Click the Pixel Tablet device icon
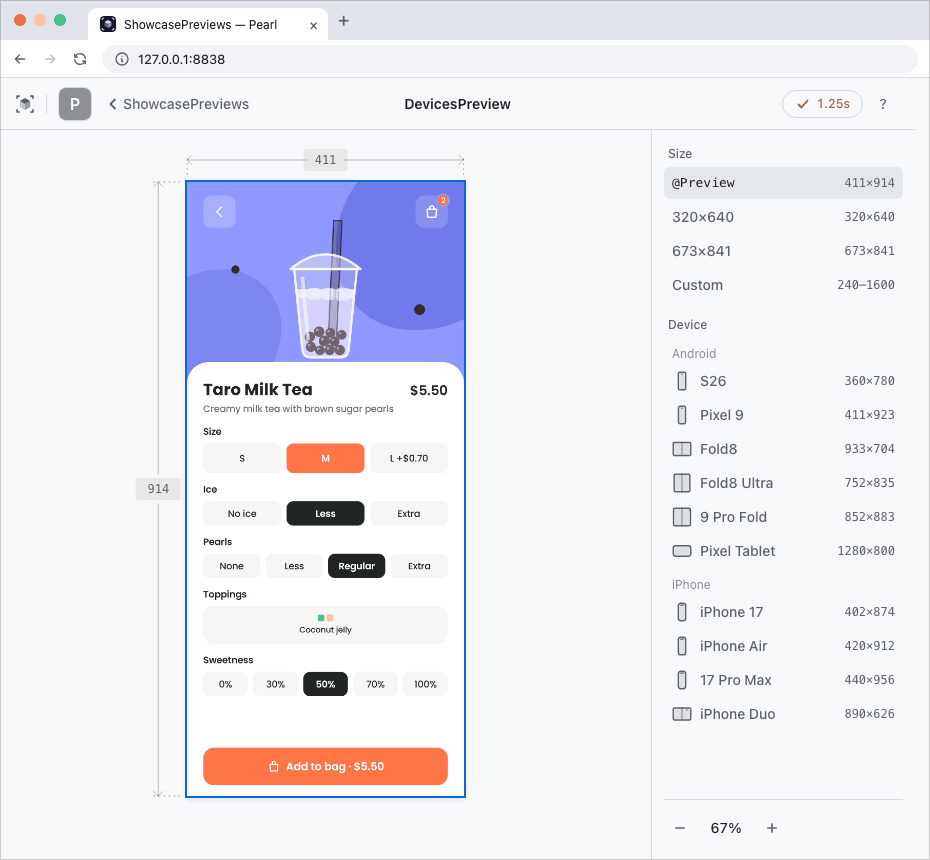The width and height of the screenshot is (930, 860). 682,551
